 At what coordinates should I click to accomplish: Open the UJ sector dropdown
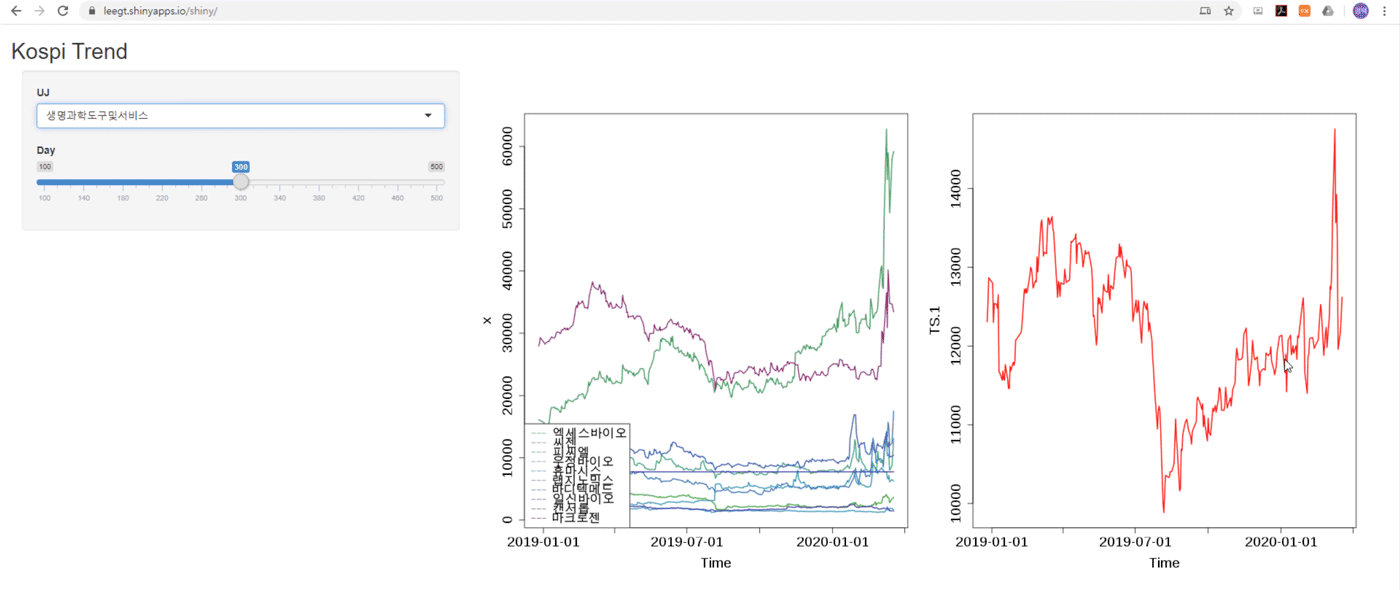(241, 115)
